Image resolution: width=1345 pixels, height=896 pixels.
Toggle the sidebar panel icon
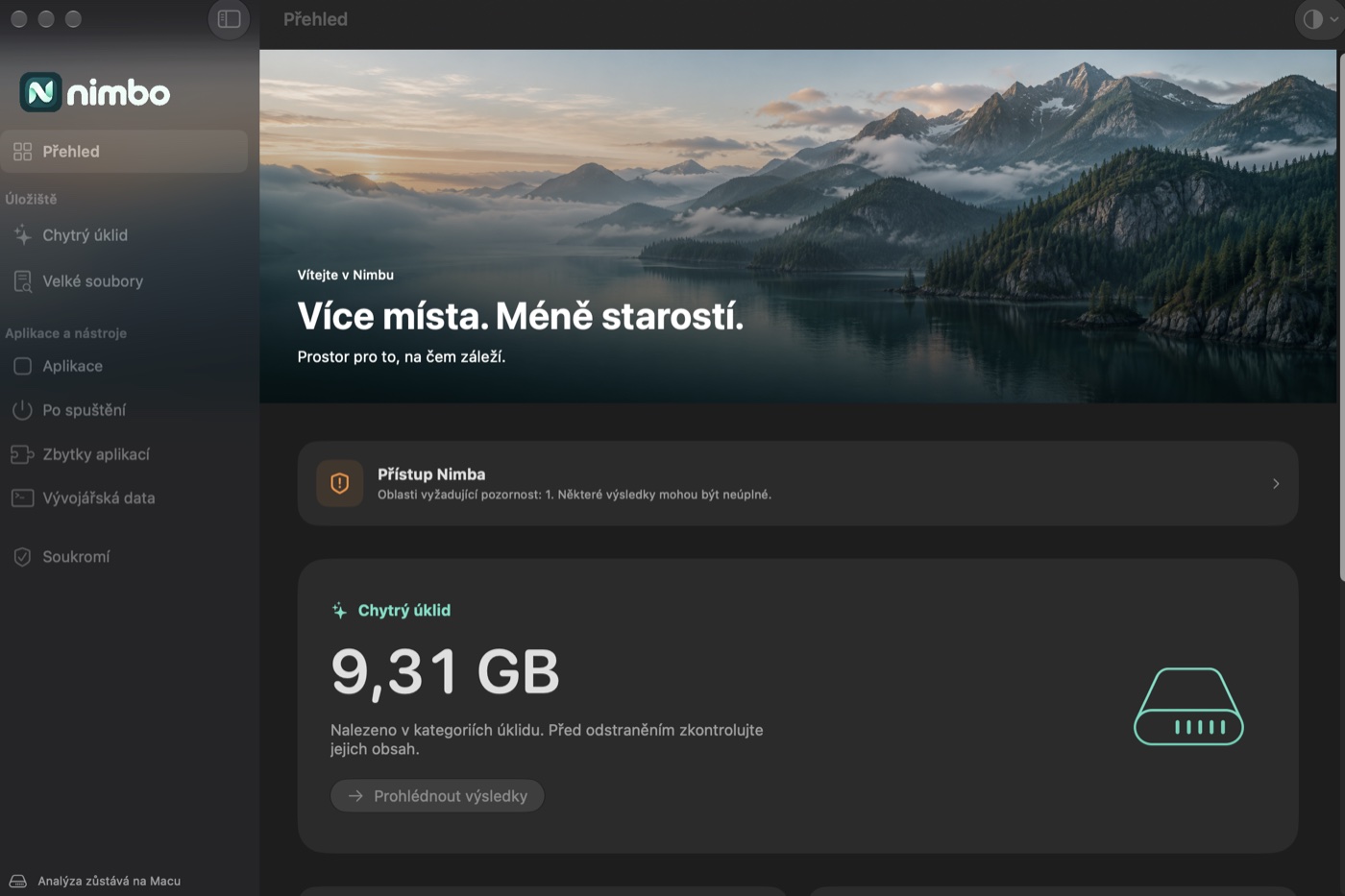coord(229,19)
